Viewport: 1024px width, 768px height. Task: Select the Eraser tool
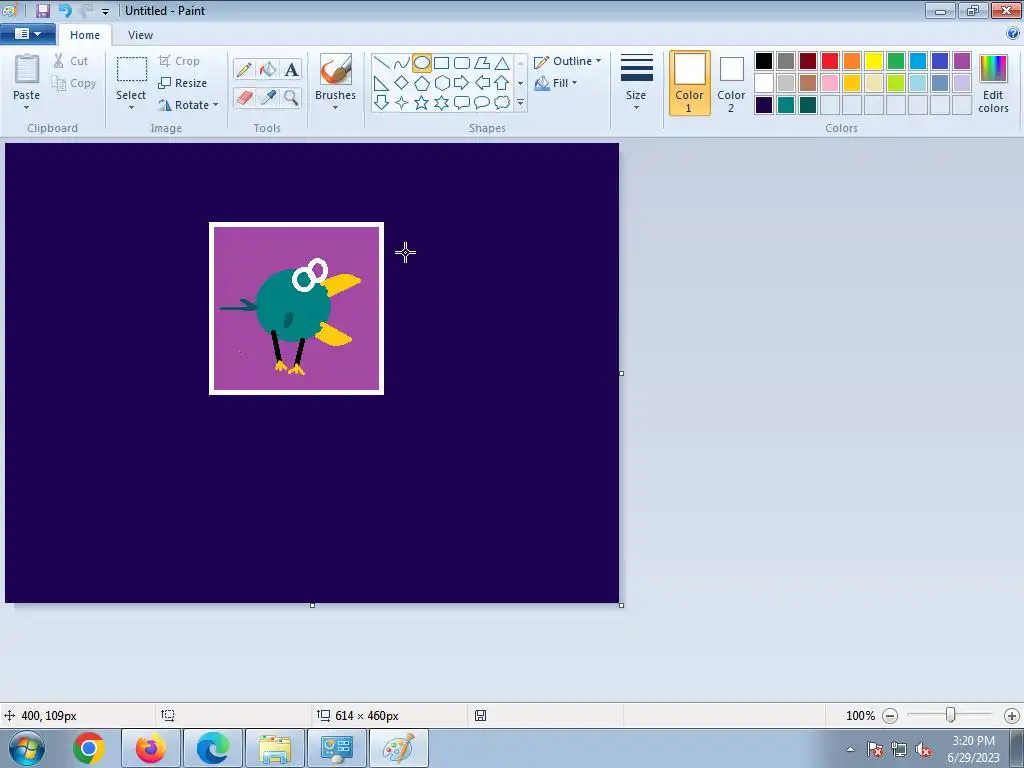244,97
